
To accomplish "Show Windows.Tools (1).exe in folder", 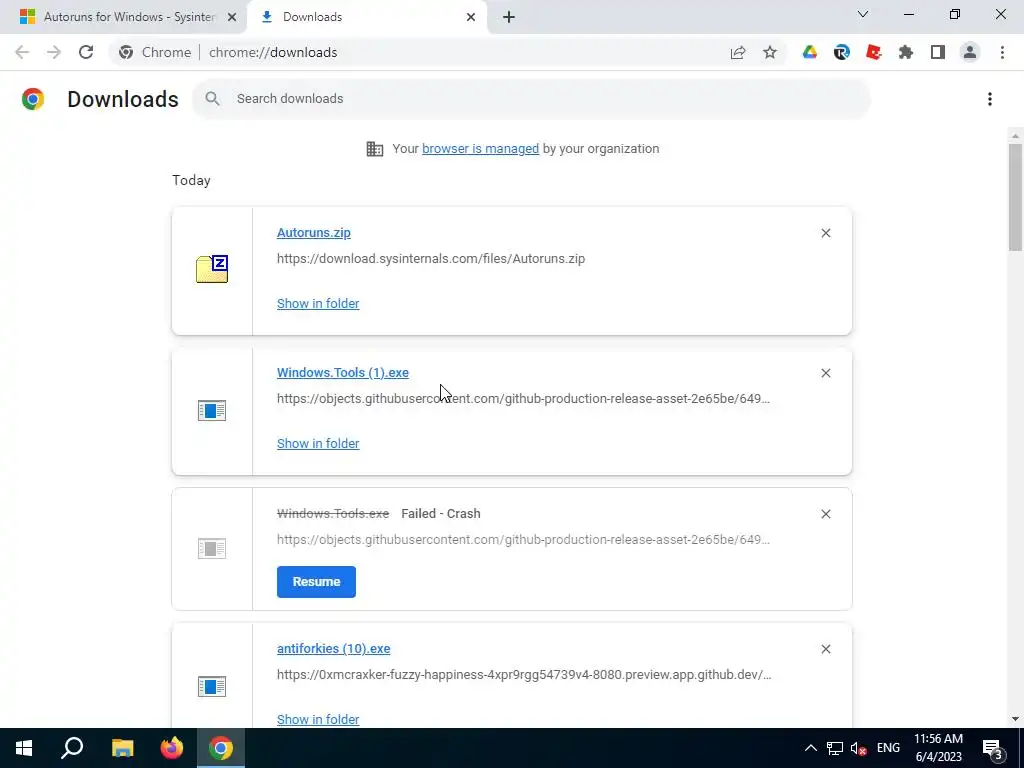I will click(x=318, y=443).
